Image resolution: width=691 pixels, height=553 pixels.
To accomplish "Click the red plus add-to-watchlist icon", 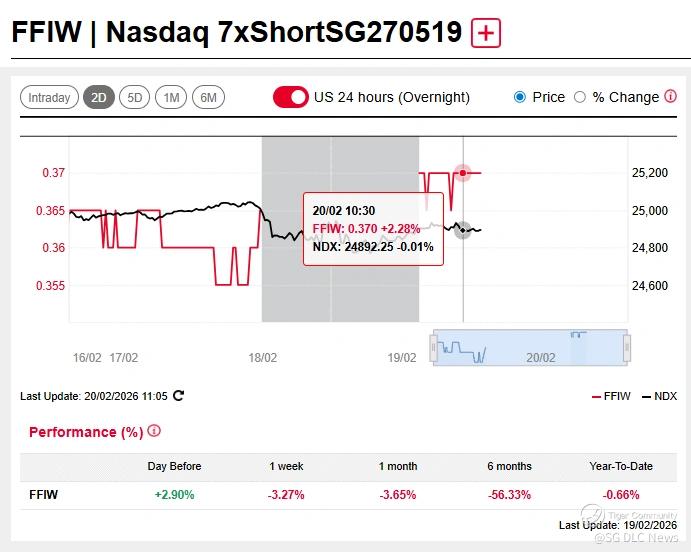I will click(486, 32).
